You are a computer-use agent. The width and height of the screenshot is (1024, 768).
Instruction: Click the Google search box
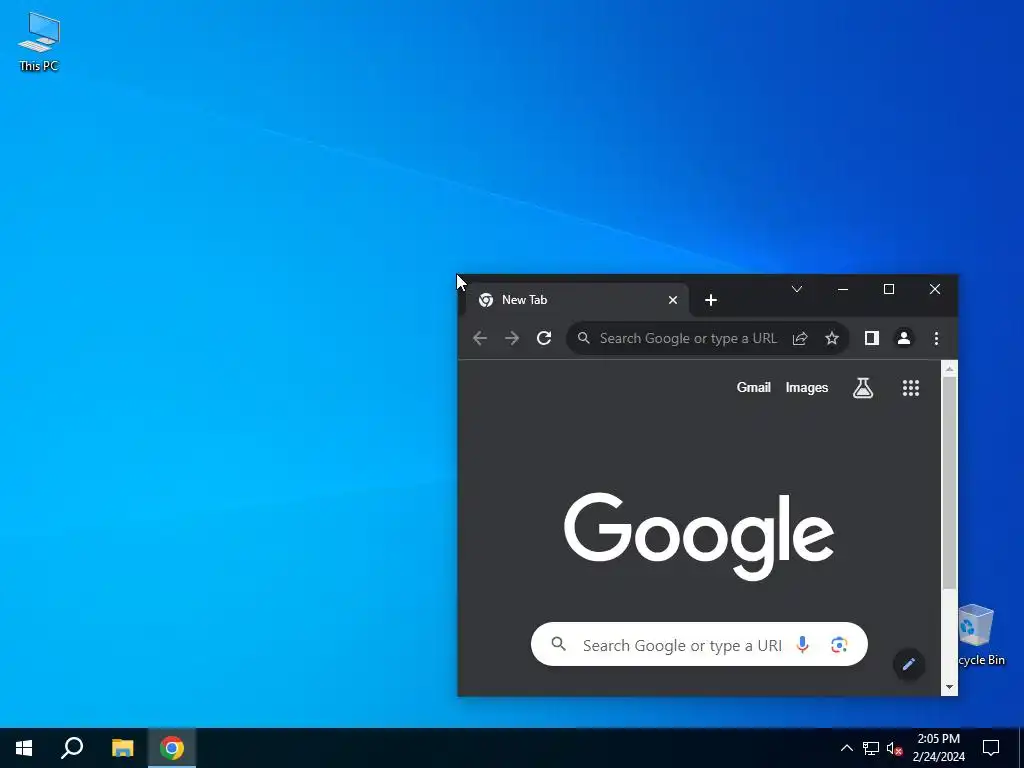699,645
